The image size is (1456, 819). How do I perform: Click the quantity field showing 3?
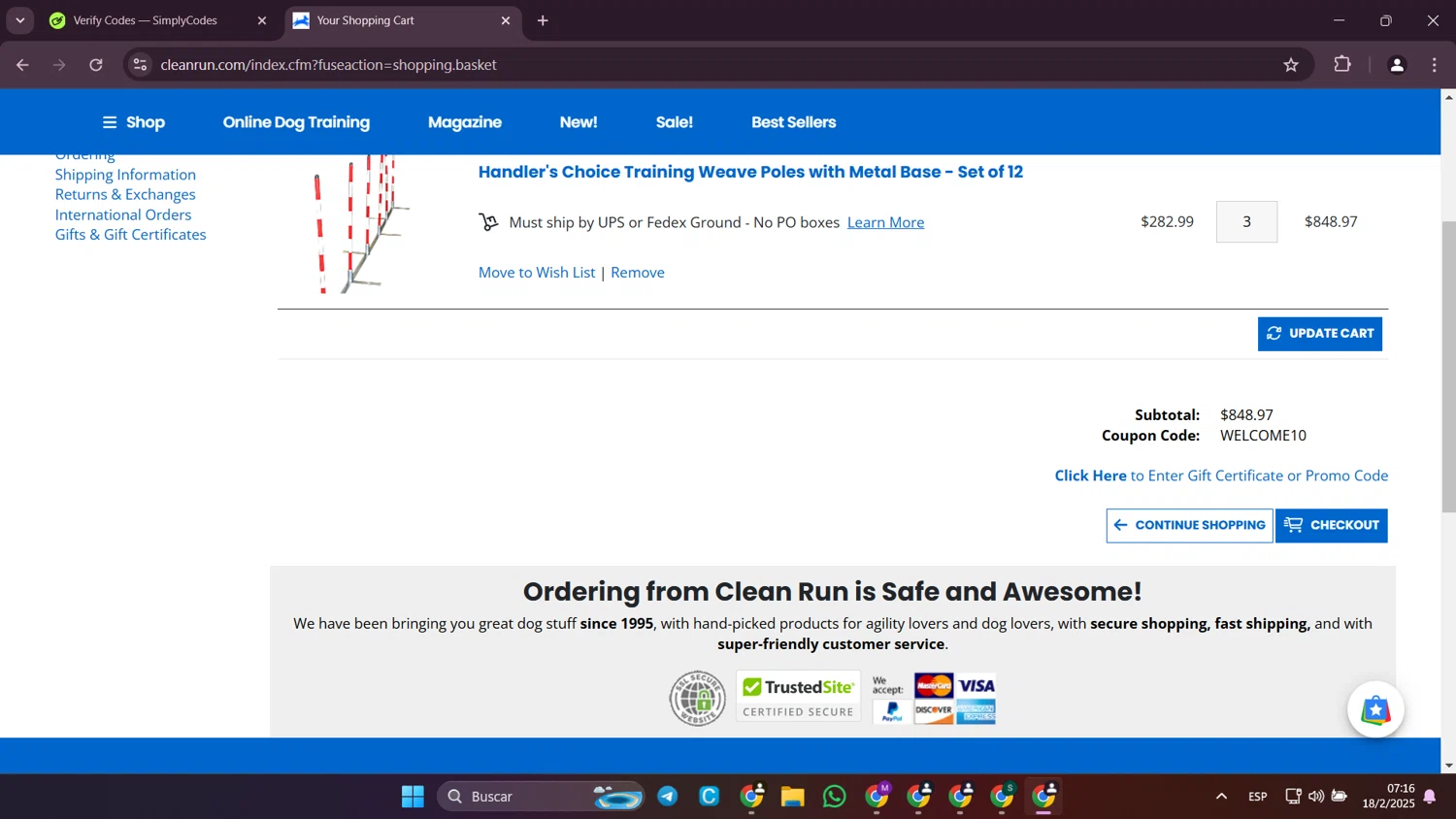tap(1246, 221)
